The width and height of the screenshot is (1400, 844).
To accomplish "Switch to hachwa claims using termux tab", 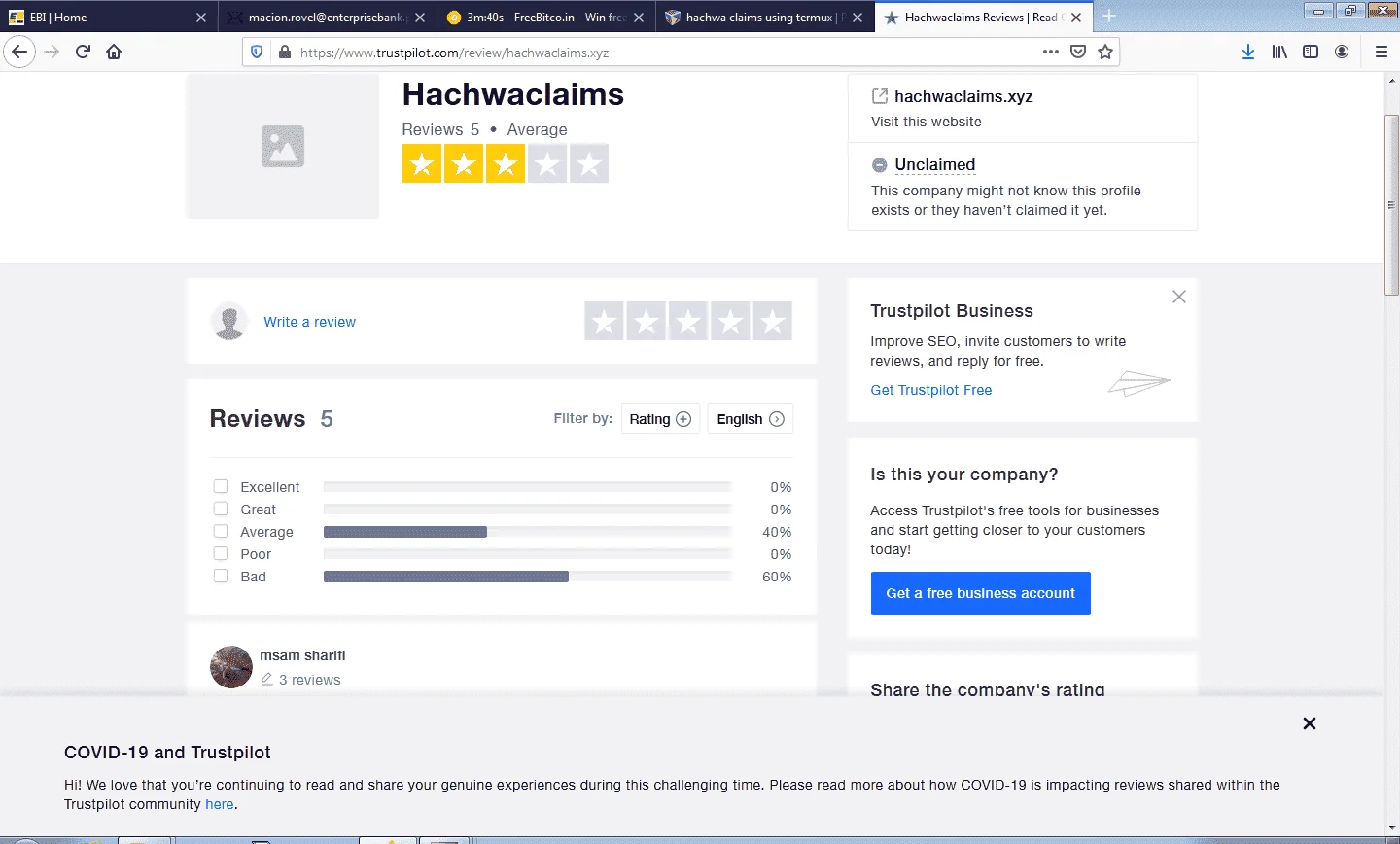I will tap(764, 18).
